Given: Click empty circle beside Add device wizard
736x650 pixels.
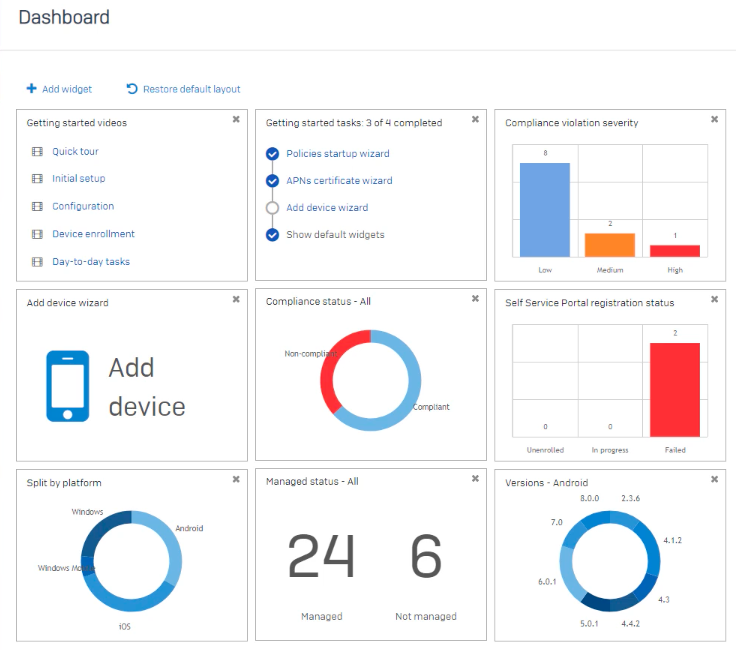Looking at the screenshot, I should (272, 208).
